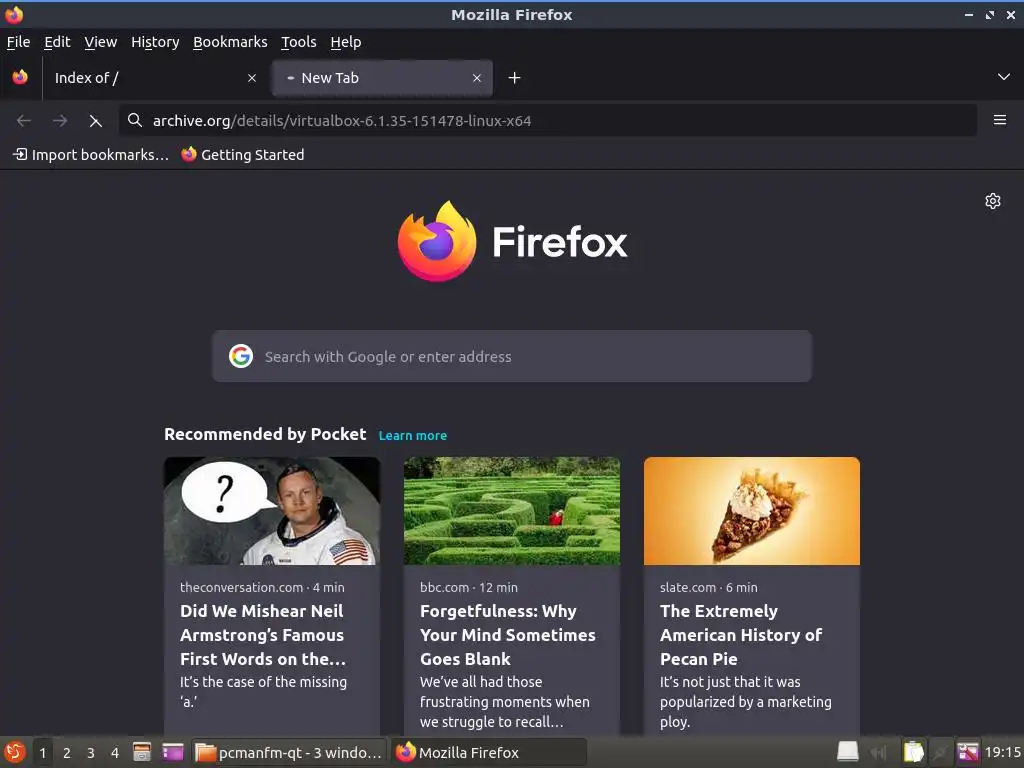
Task: Click the 'Recommended by Pocket' heading
Action: (265, 434)
